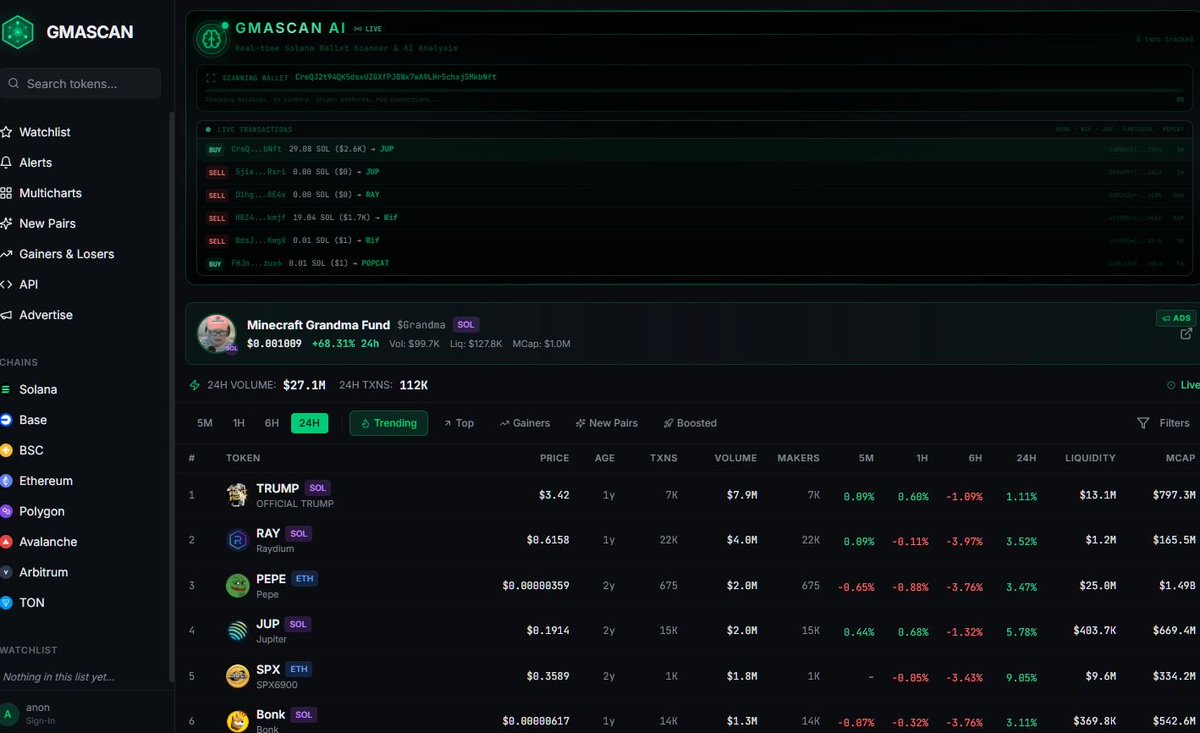The height and width of the screenshot is (733, 1200).
Task: Switch to the Gainers tab
Action: pos(525,423)
